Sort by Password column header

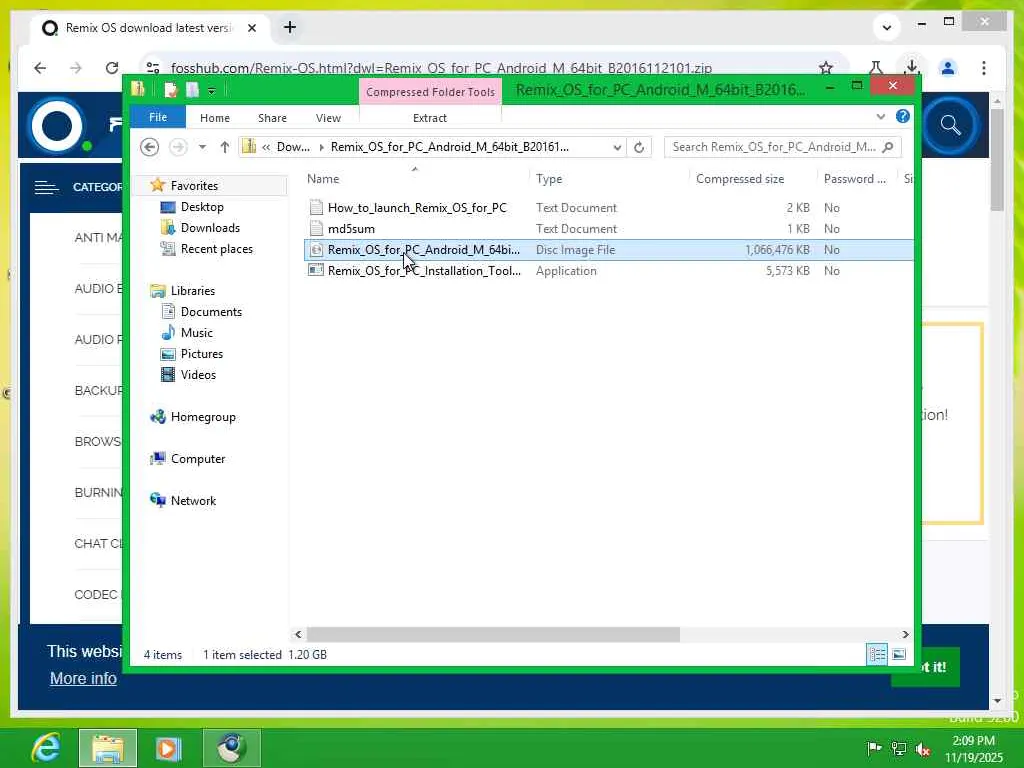click(854, 179)
